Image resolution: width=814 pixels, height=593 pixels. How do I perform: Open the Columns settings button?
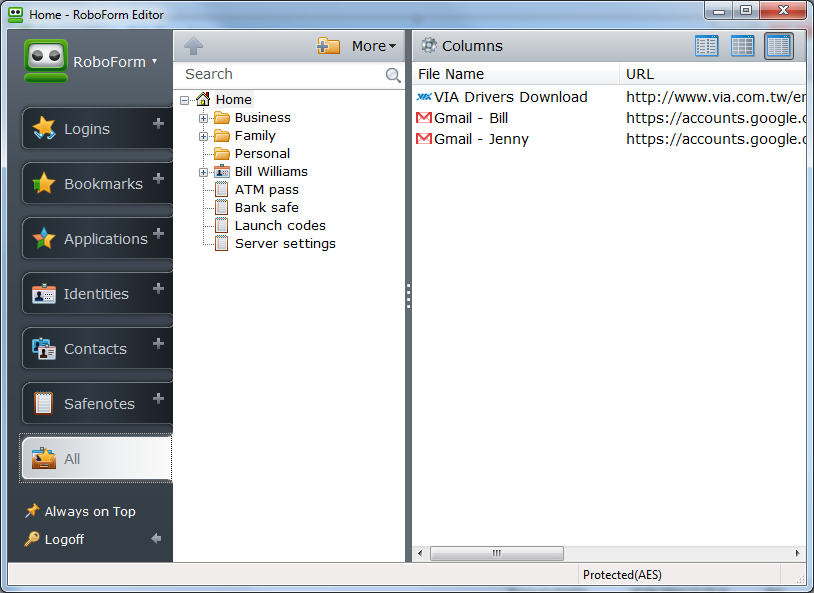pyautogui.click(x=462, y=46)
